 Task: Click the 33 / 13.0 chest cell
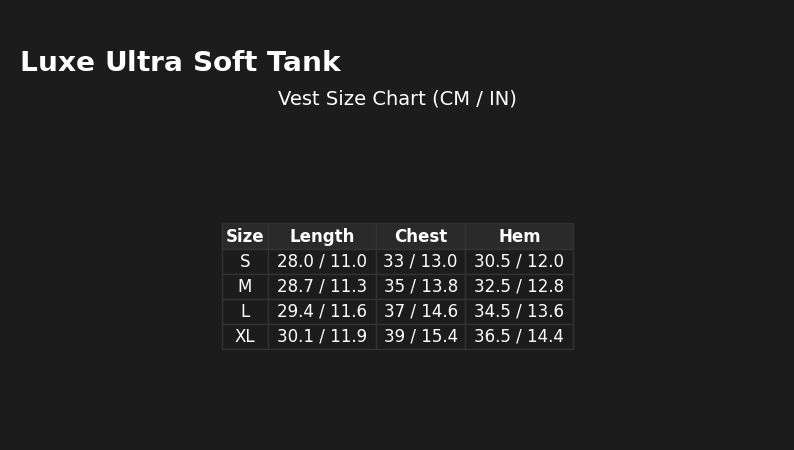(421, 262)
